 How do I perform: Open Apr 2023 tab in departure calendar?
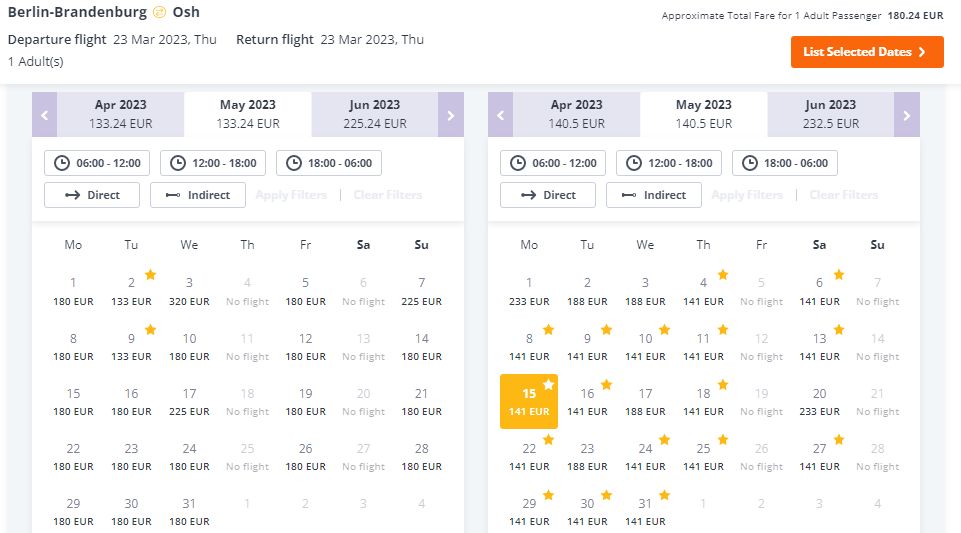(120, 115)
